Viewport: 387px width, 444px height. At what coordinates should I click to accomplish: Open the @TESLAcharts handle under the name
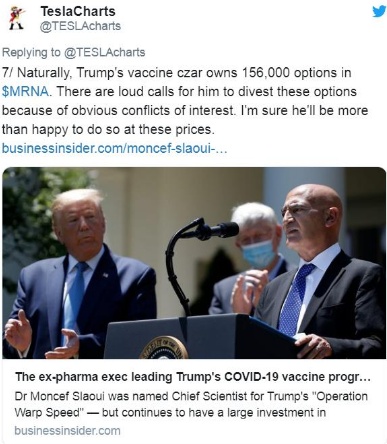coord(80,26)
